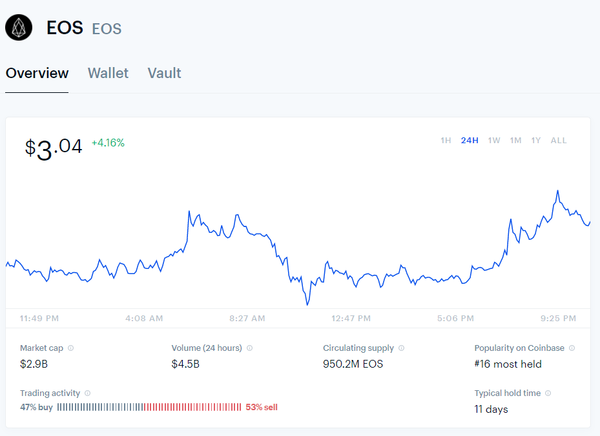600x436 pixels.
Task: Go to the Vault tab
Action: [x=164, y=73]
